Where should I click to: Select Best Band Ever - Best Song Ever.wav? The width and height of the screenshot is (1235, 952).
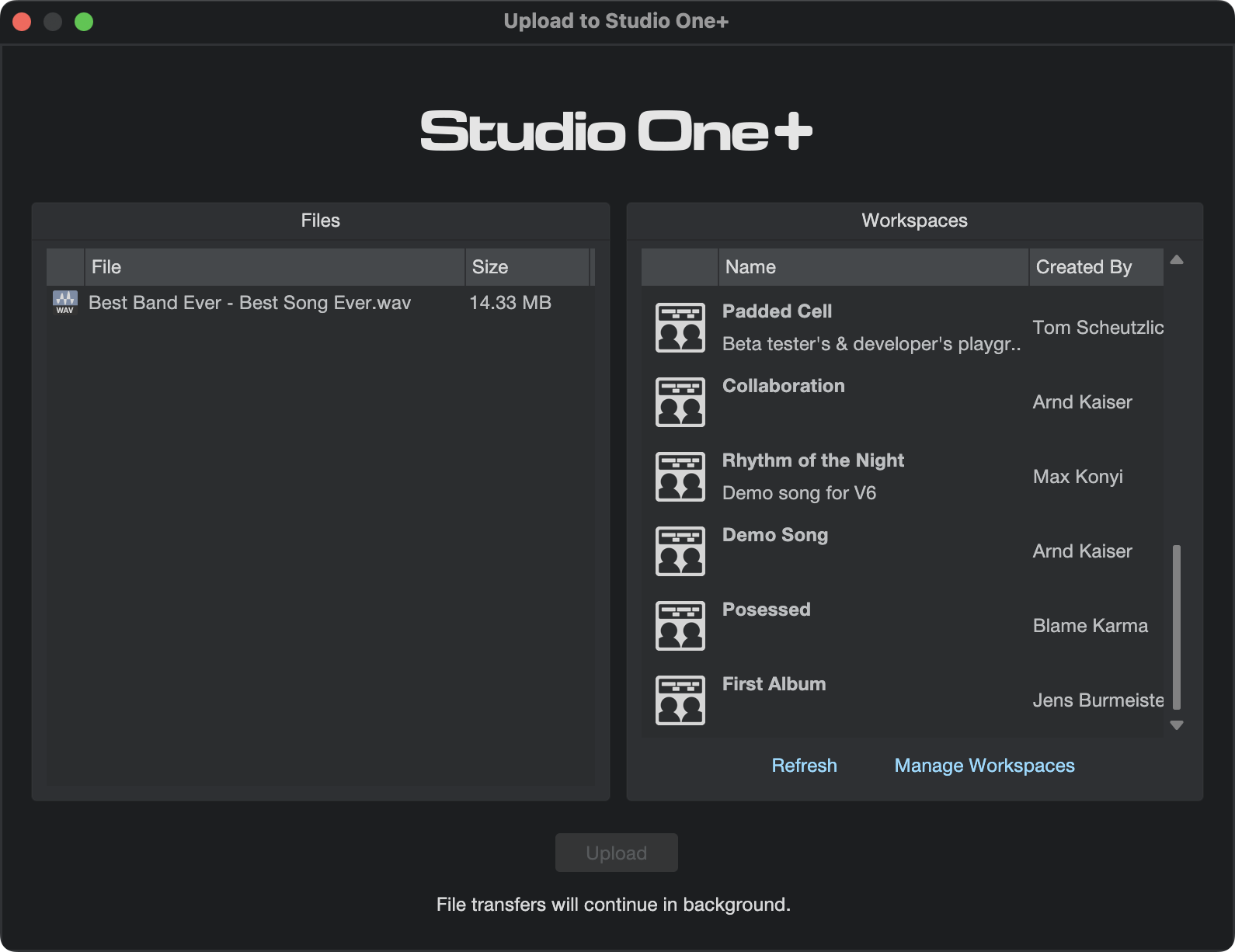pyautogui.click(x=249, y=303)
